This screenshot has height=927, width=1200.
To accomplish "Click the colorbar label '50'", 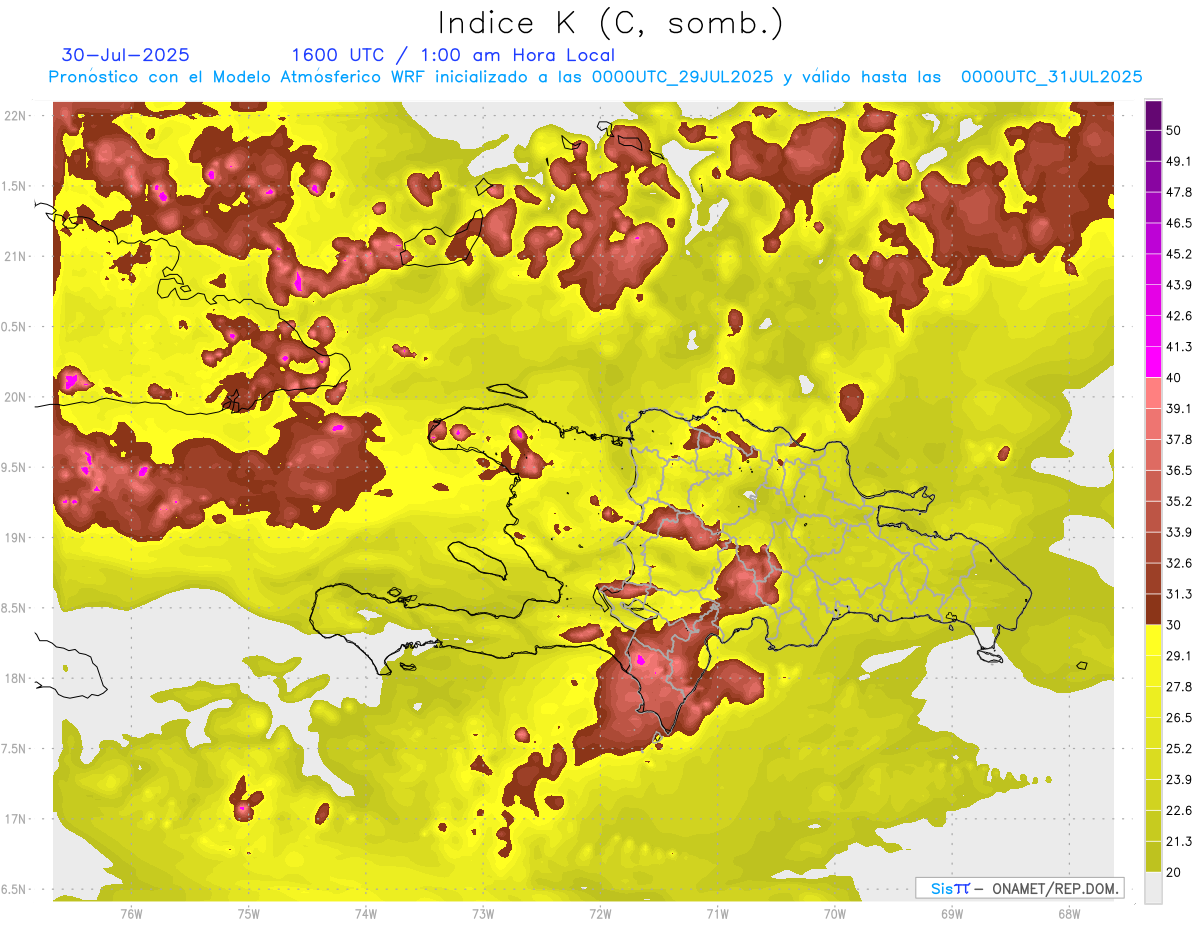I will pos(1174,131).
